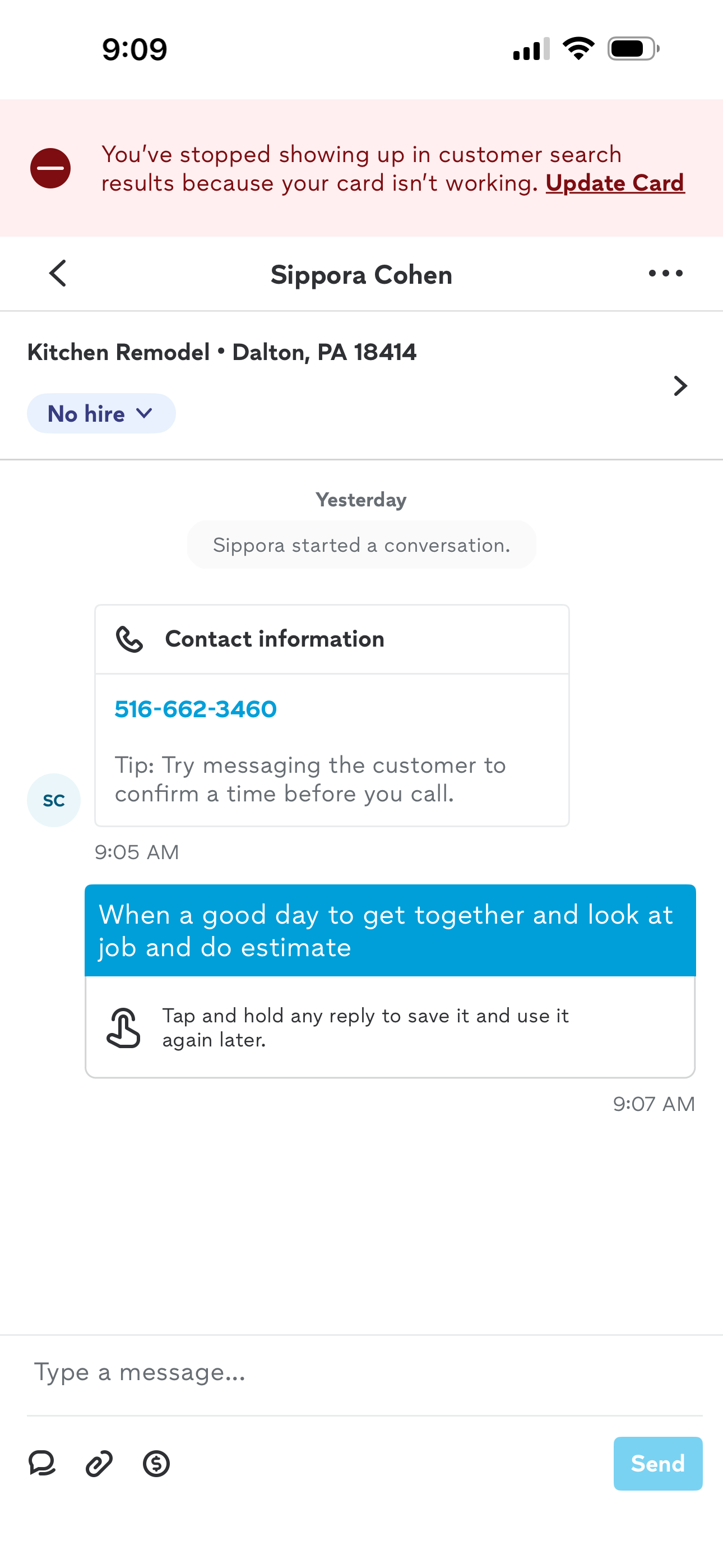Tap the blue sent message bubble
This screenshot has height=1568, width=723.
point(390,930)
